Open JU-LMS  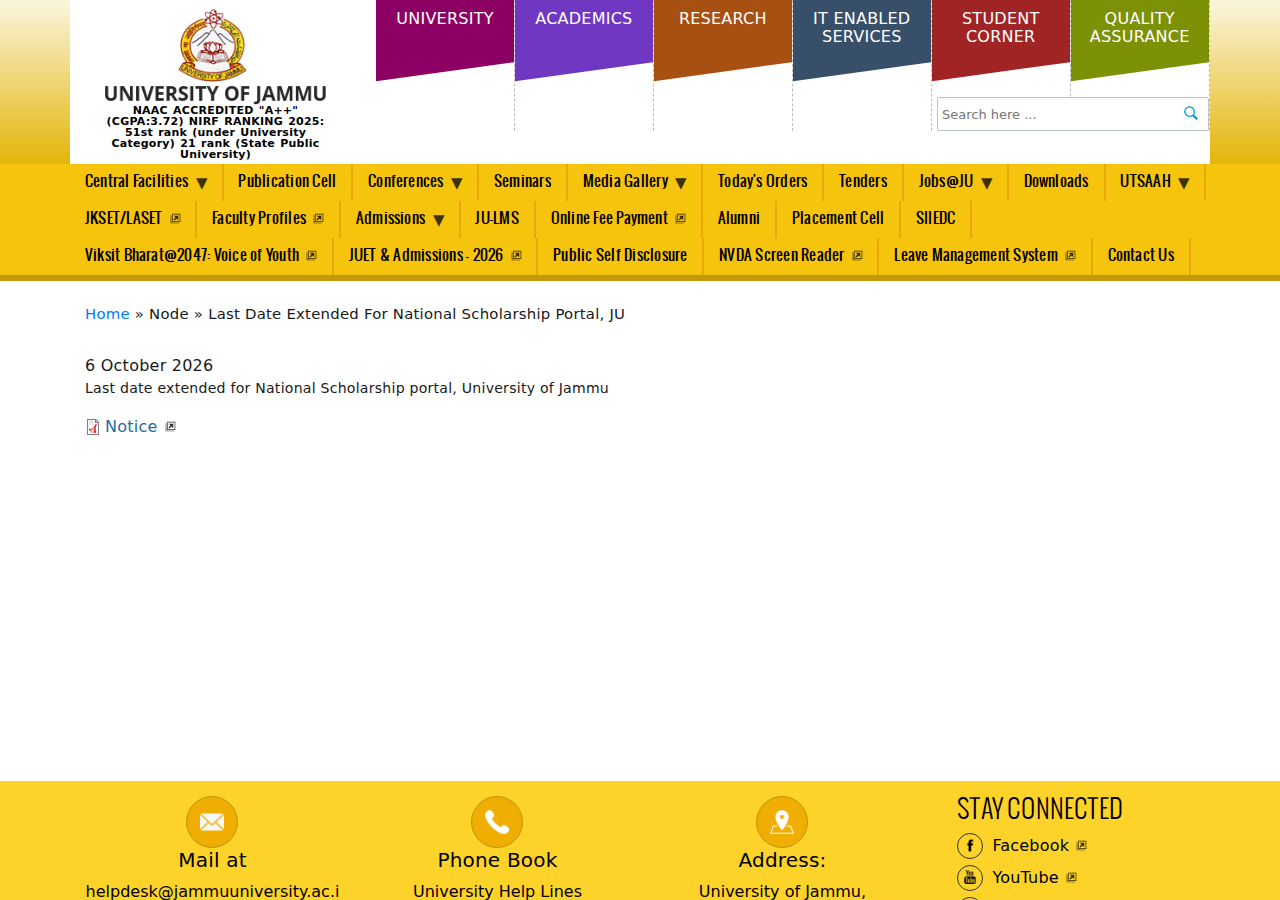coord(497,218)
